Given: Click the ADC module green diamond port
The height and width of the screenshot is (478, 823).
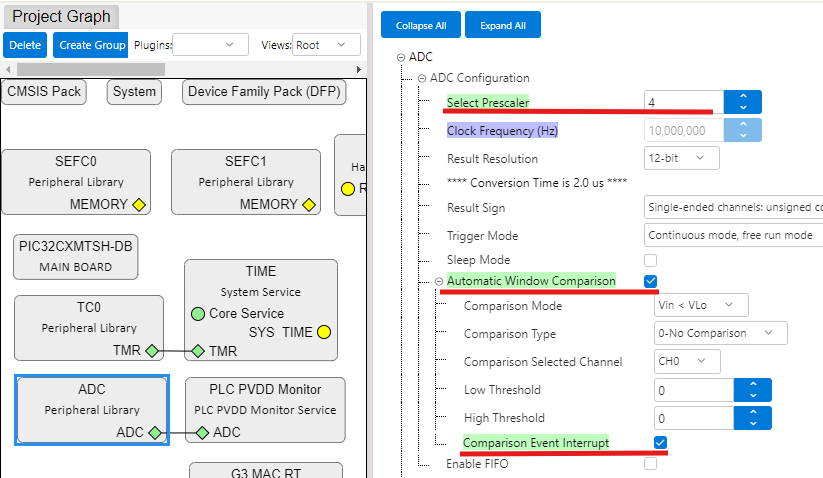Looking at the screenshot, I should (x=155, y=433).
